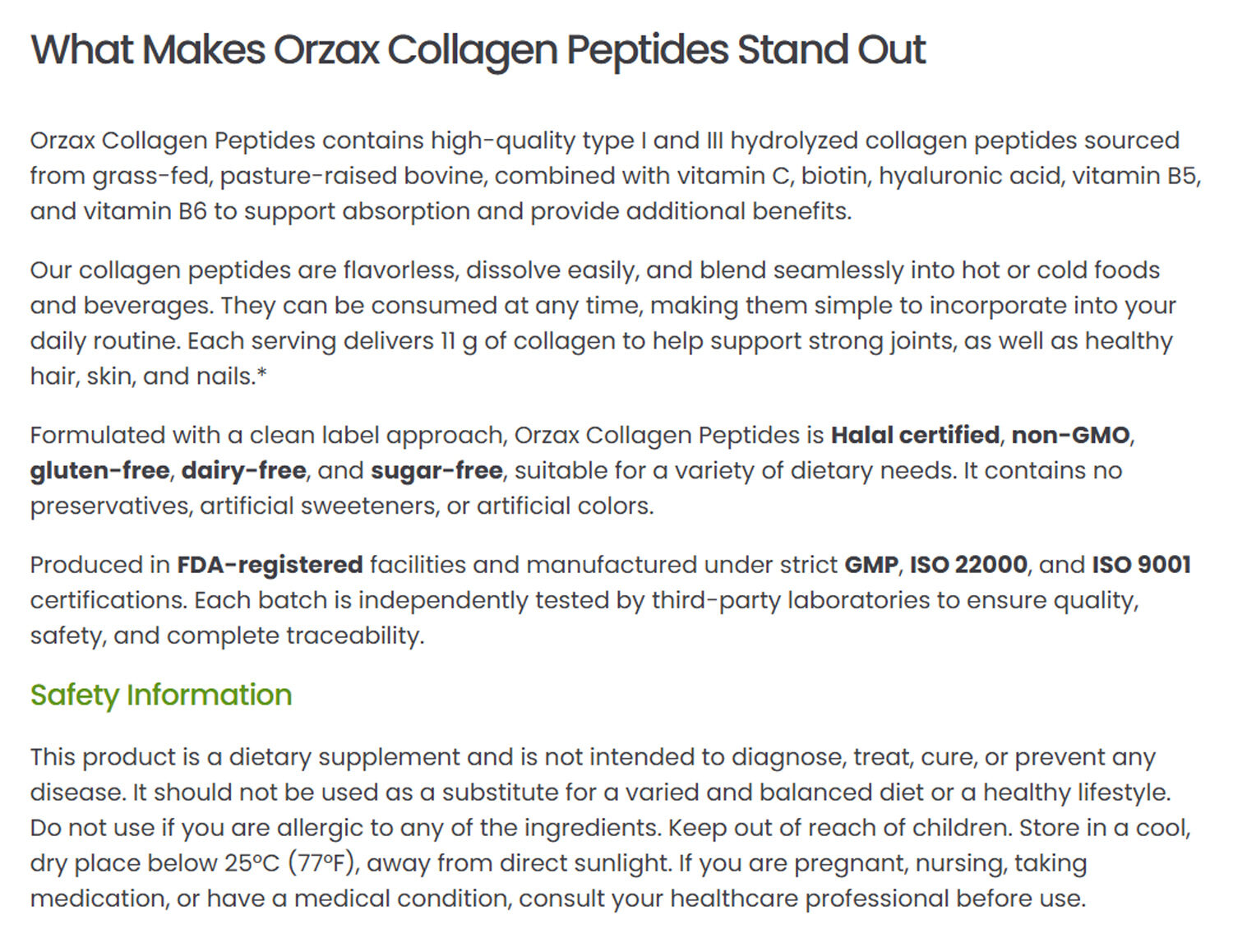Screen dimensions: 1233x952
Task: Click the green Safety Information heading
Action: point(161,696)
